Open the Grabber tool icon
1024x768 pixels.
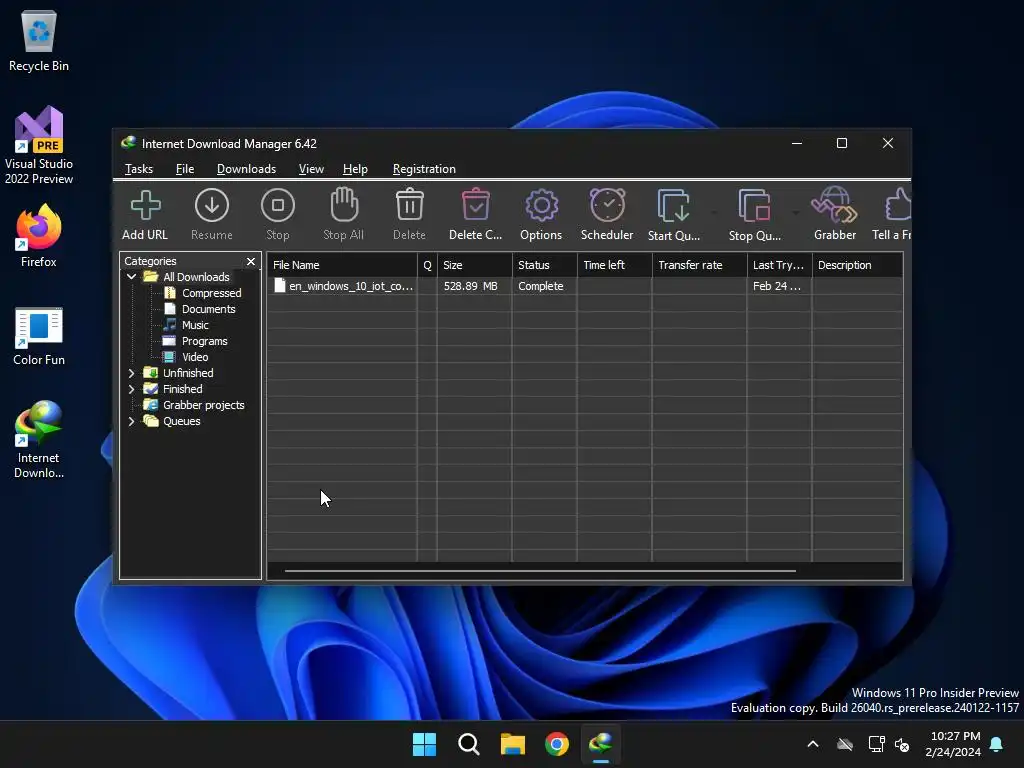click(x=835, y=205)
